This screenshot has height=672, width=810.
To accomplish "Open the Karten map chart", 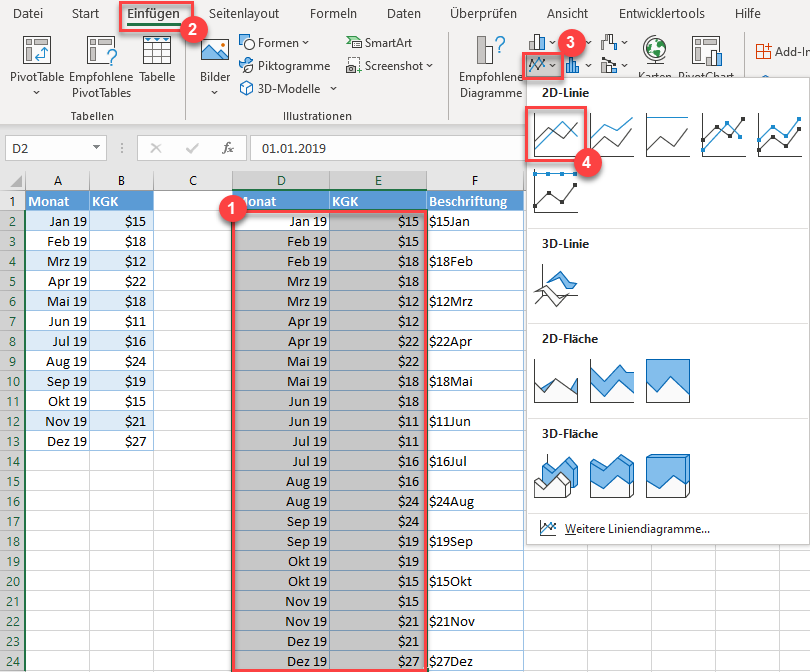I will click(655, 54).
